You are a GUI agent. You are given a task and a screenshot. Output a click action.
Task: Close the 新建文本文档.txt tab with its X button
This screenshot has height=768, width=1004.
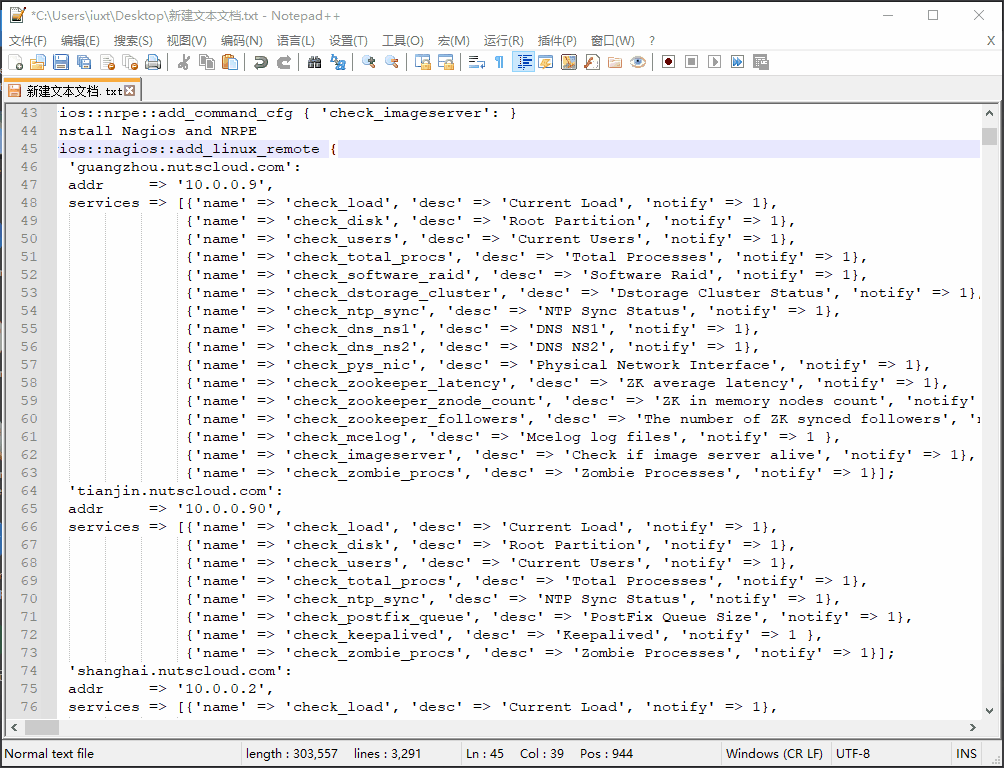tap(130, 91)
